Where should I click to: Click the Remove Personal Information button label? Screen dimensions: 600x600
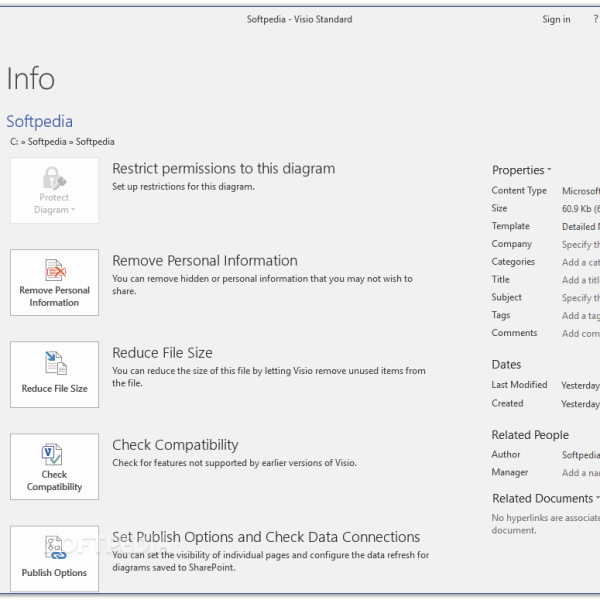pos(54,296)
